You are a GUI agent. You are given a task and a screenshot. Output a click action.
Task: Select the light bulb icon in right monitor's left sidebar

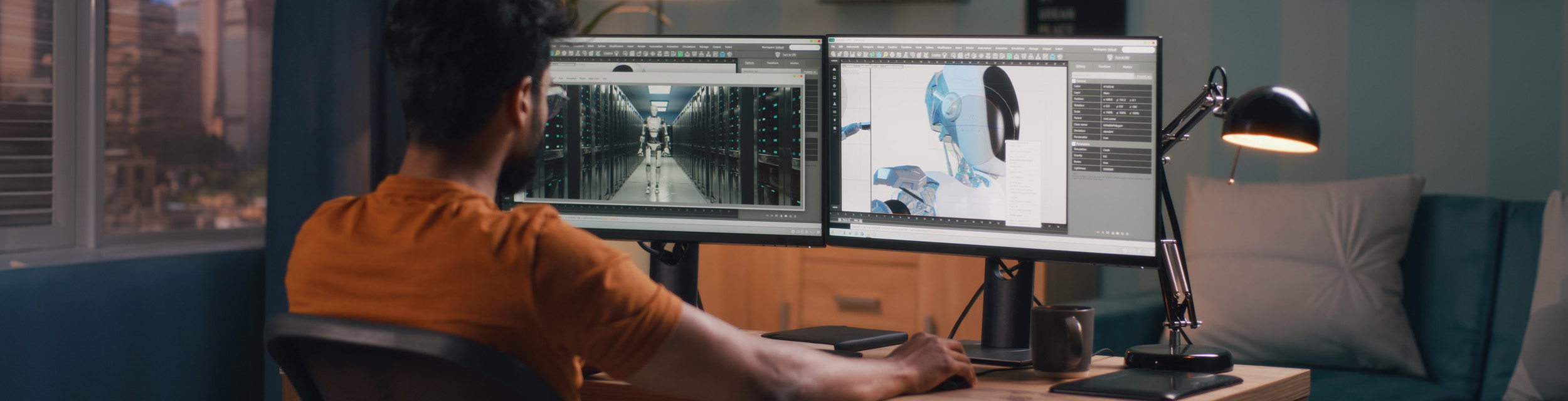coord(834,120)
